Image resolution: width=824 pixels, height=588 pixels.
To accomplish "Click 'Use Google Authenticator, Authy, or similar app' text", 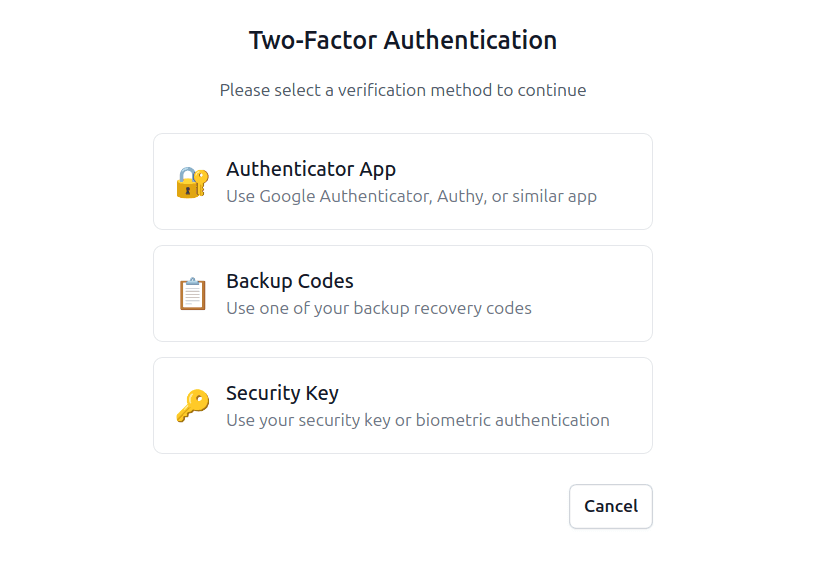I will [411, 196].
